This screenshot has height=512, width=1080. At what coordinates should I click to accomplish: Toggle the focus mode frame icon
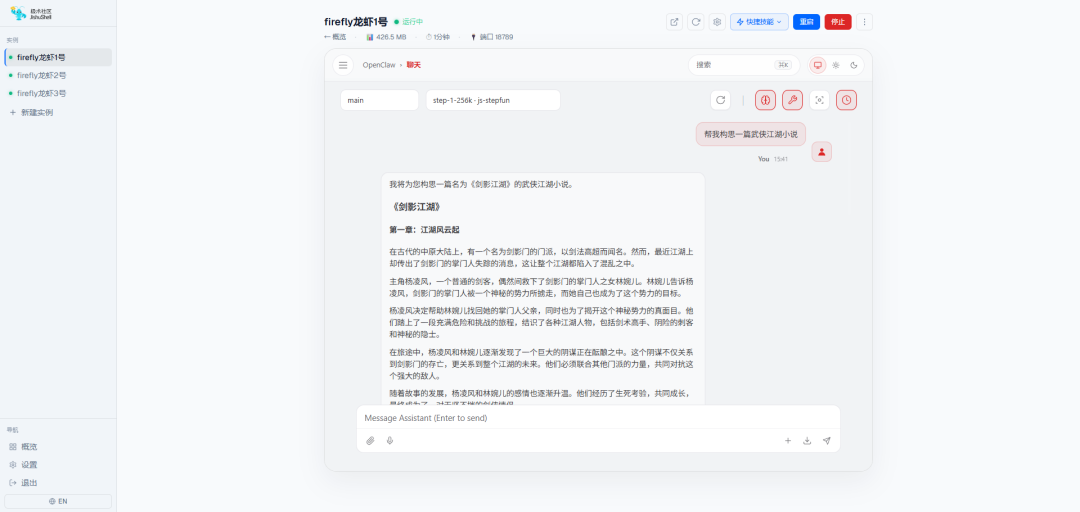point(819,100)
